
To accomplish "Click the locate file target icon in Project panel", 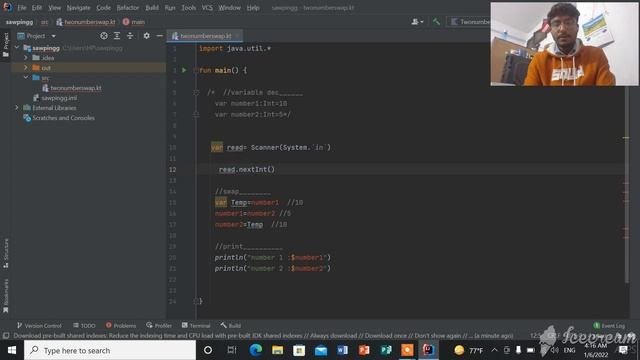I will [x=104, y=36].
